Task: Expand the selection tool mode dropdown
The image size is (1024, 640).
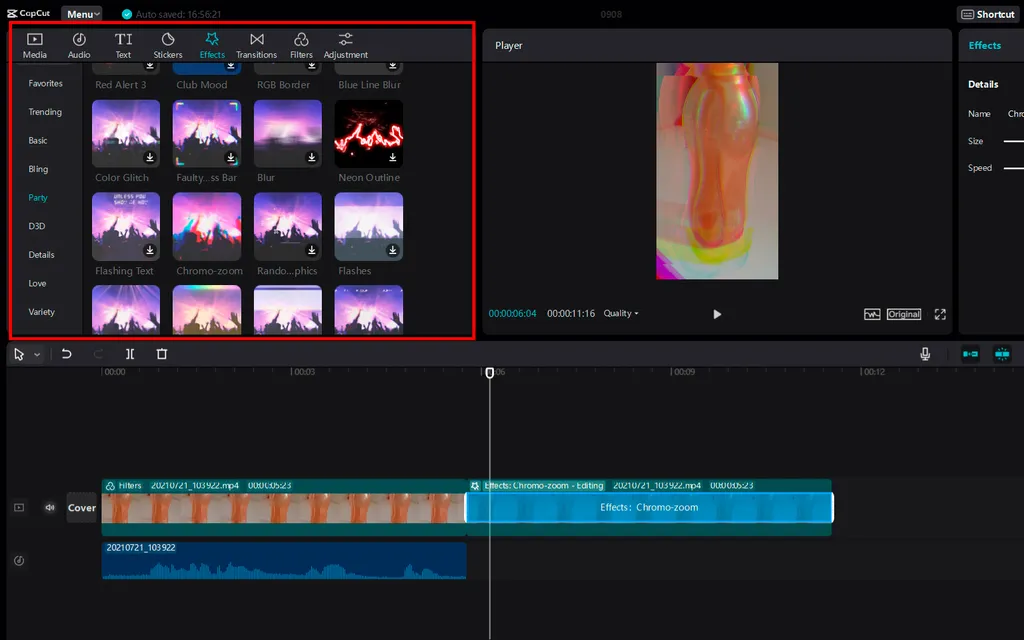Action: [38, 355]
